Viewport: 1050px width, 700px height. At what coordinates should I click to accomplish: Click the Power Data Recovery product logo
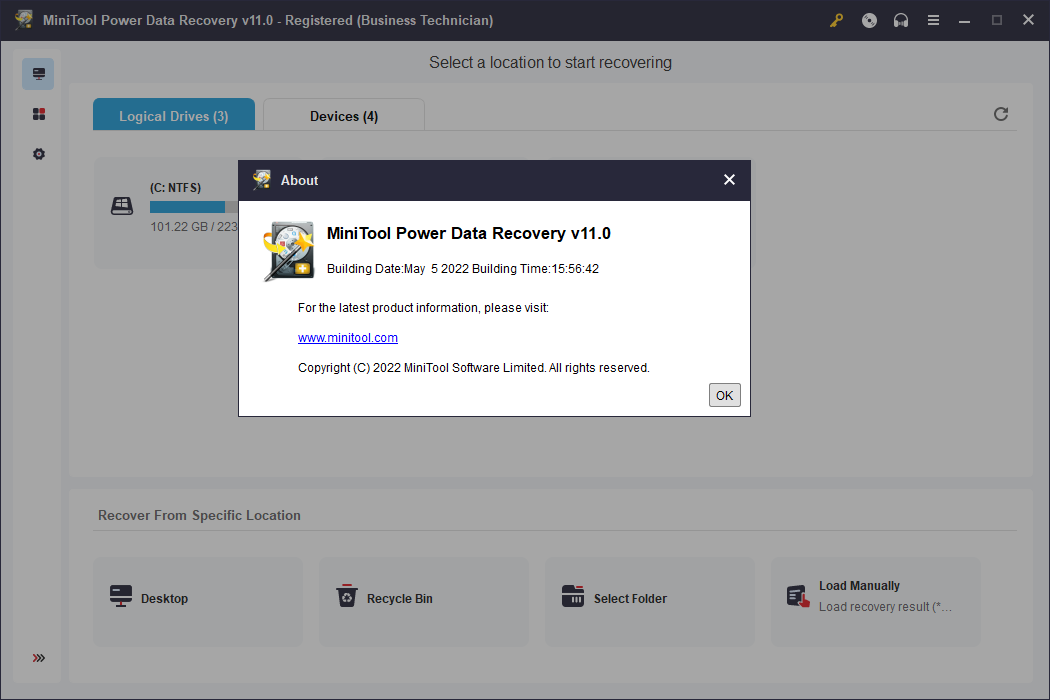click(x=289, y=251)
